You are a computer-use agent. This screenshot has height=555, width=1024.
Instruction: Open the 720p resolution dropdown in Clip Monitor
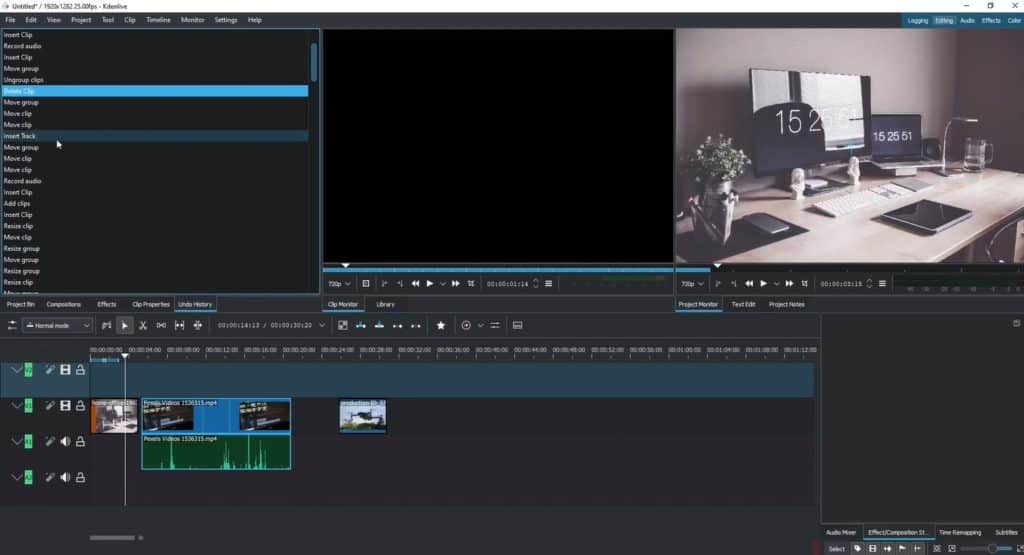[x=340, y=284]
